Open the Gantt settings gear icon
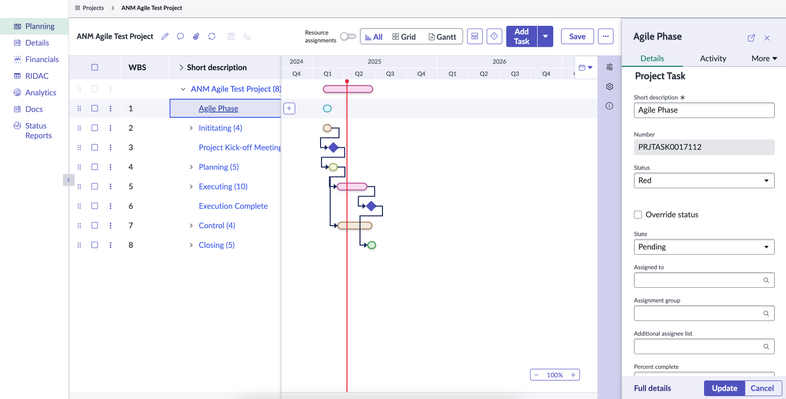The image size is (786, 399). pos(609,87)
